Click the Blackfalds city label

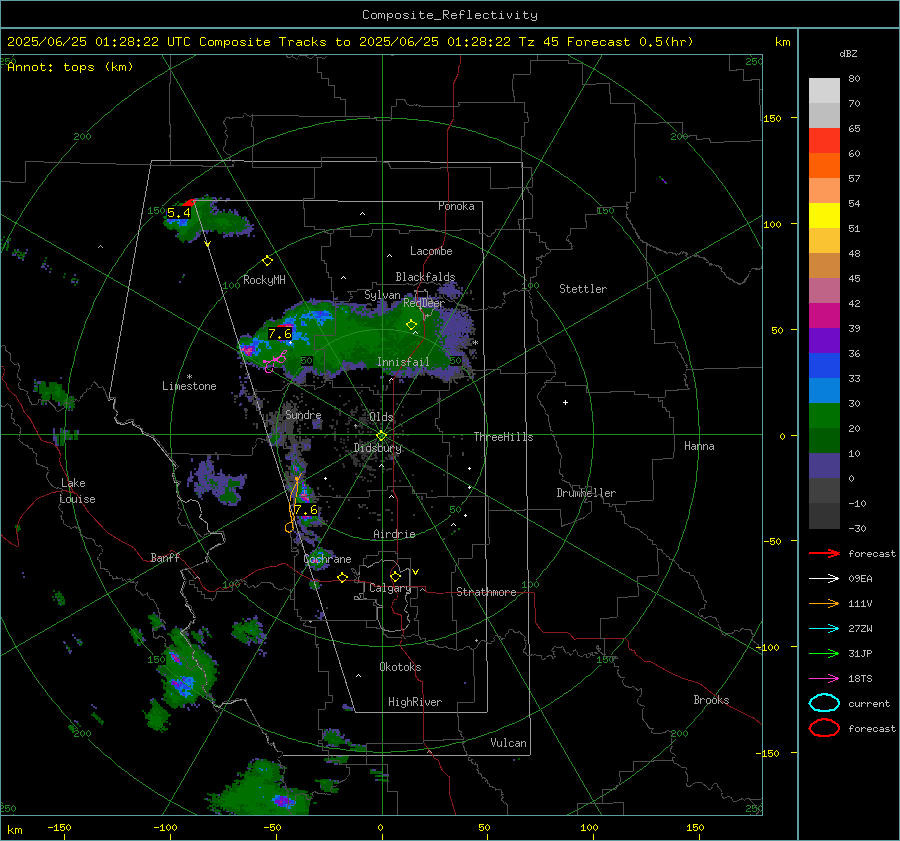pos(425,277)
